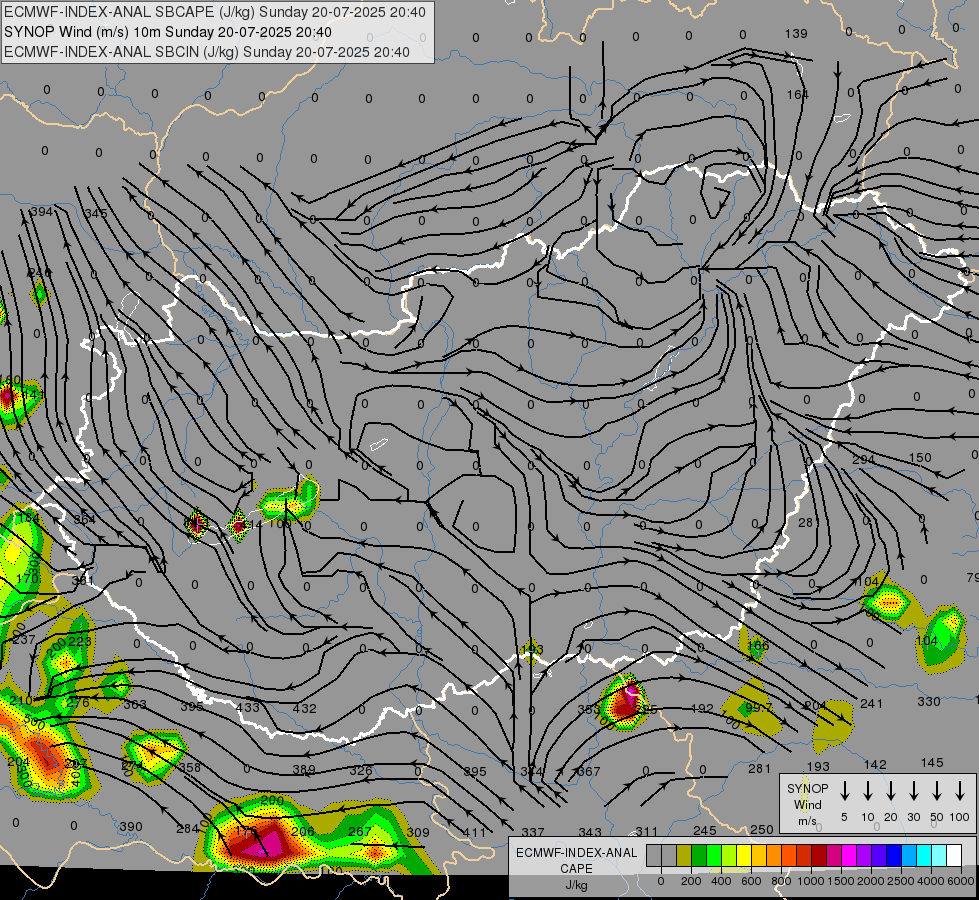Click the map value 367

tap(589, 771)
